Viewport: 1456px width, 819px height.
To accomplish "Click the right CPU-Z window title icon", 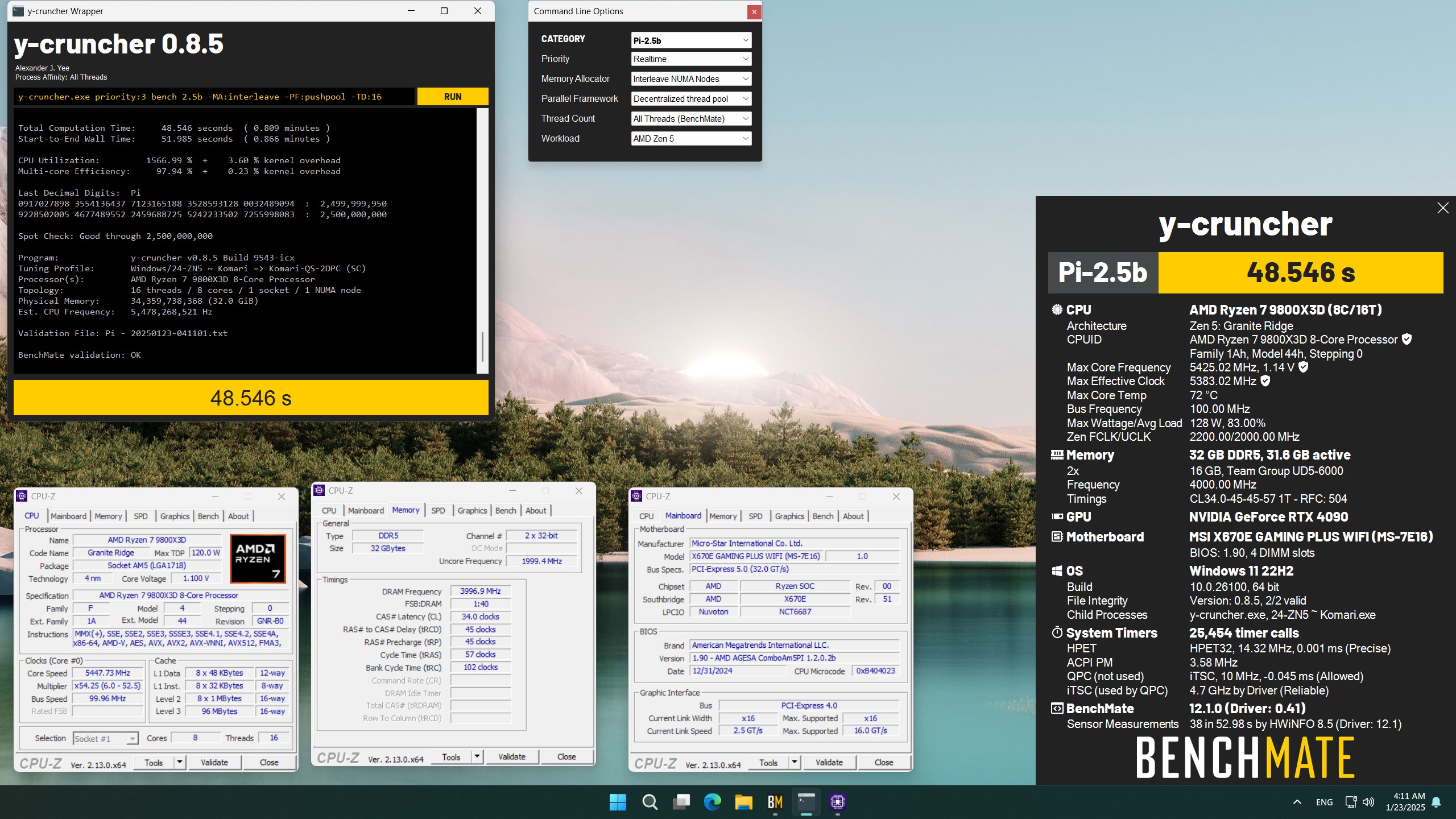I will [x=636, y=497].
